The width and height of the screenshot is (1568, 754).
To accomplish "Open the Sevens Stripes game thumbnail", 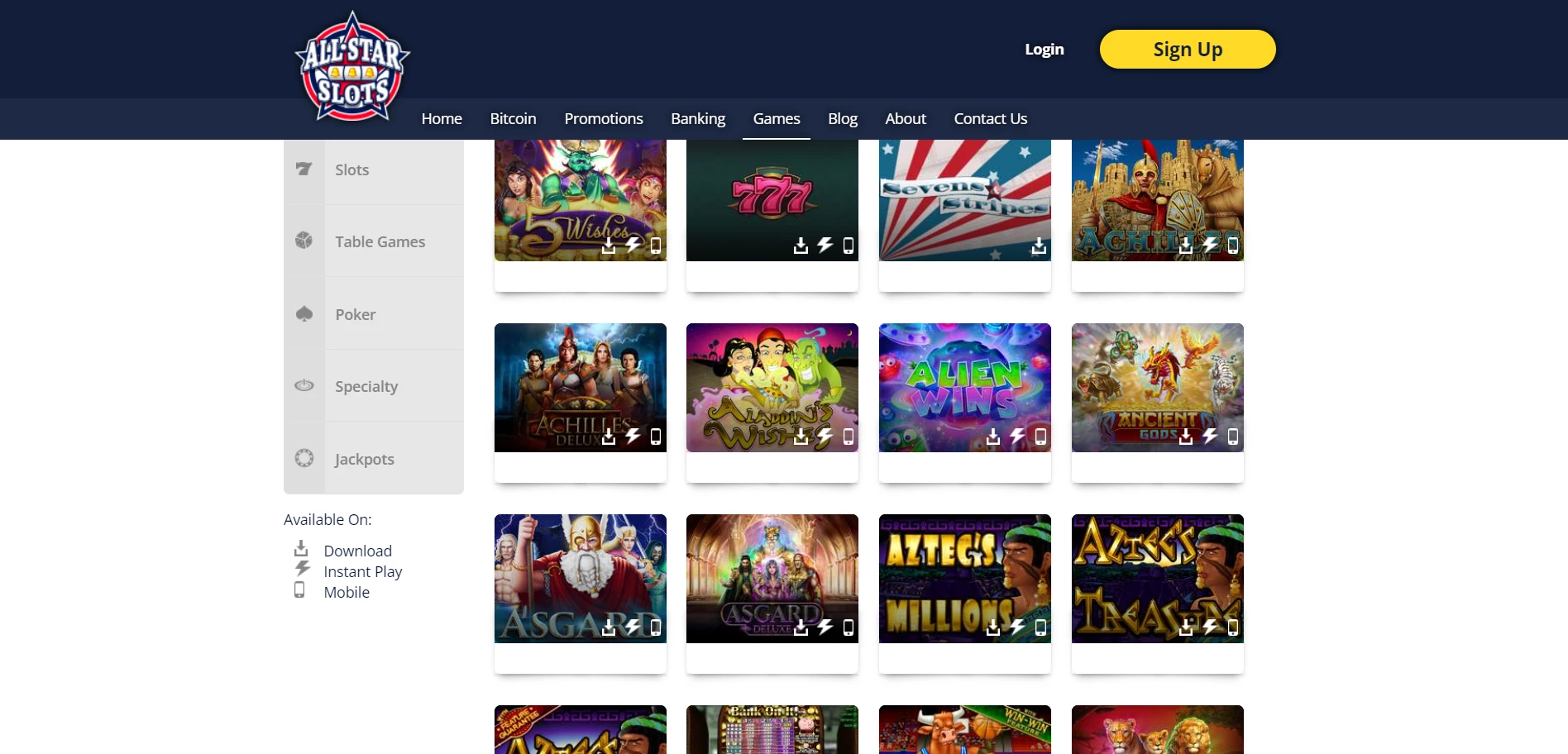I will pos(965,200).
